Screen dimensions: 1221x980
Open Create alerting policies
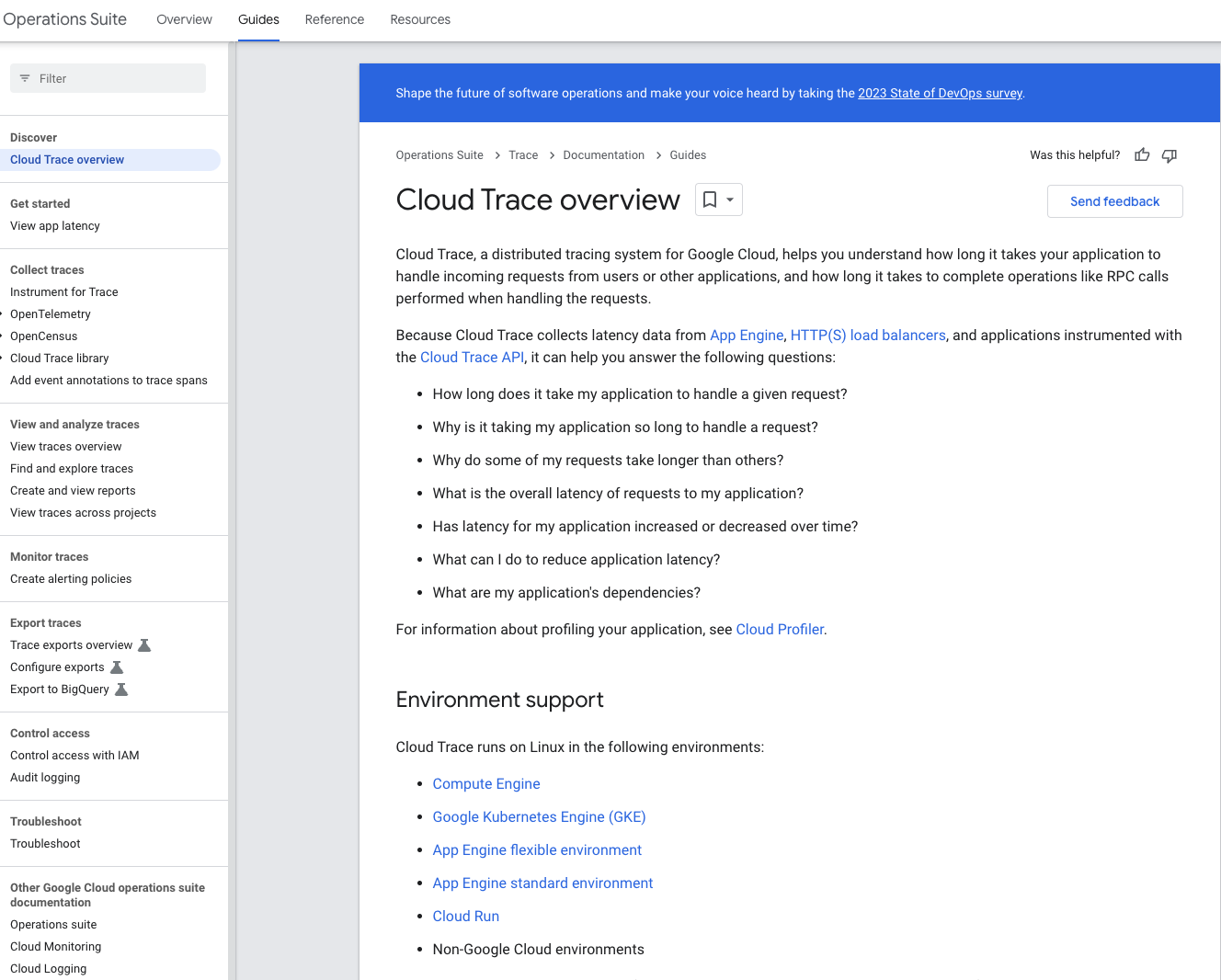(x=71, y=579)
